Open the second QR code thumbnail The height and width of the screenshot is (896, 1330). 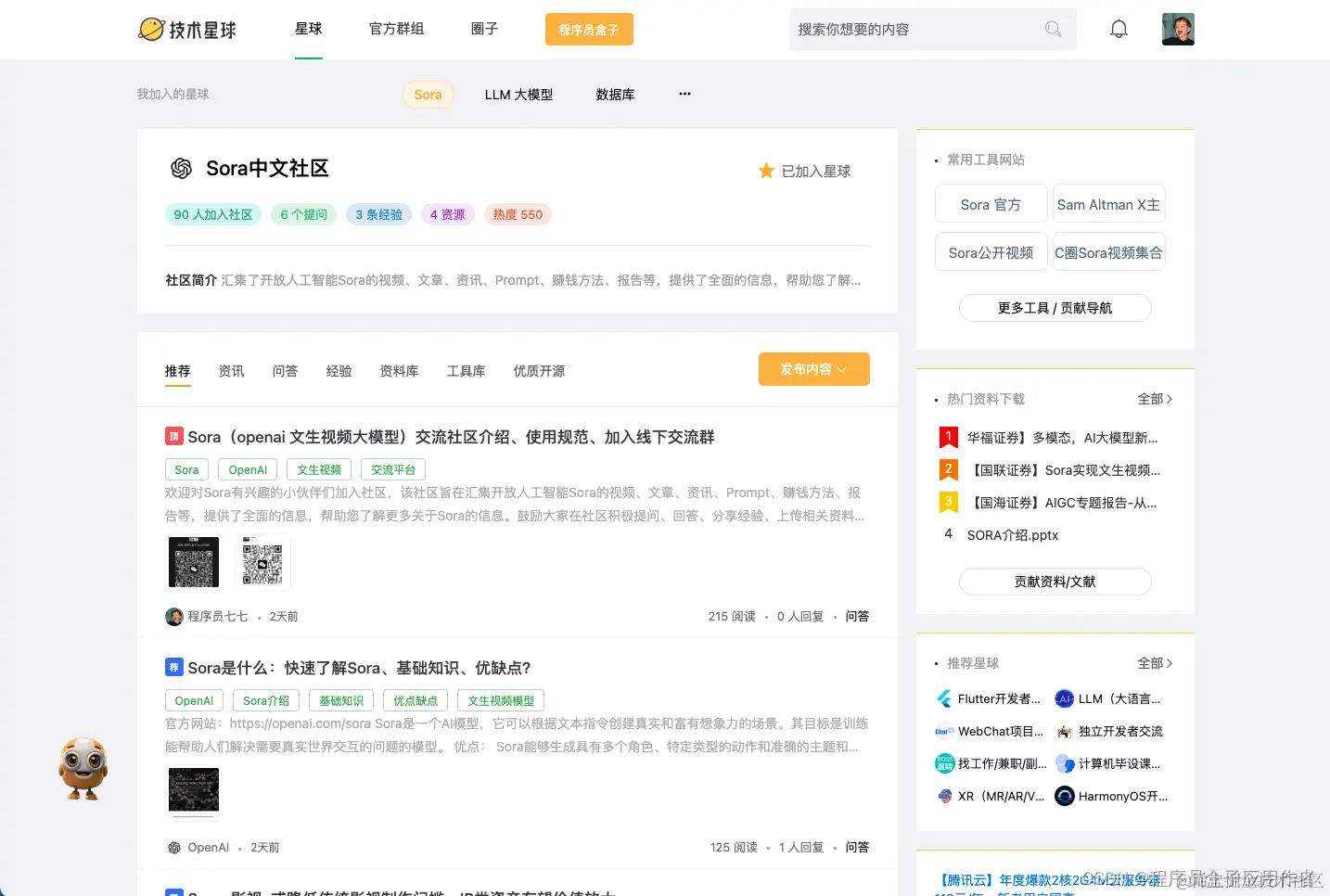262,562
